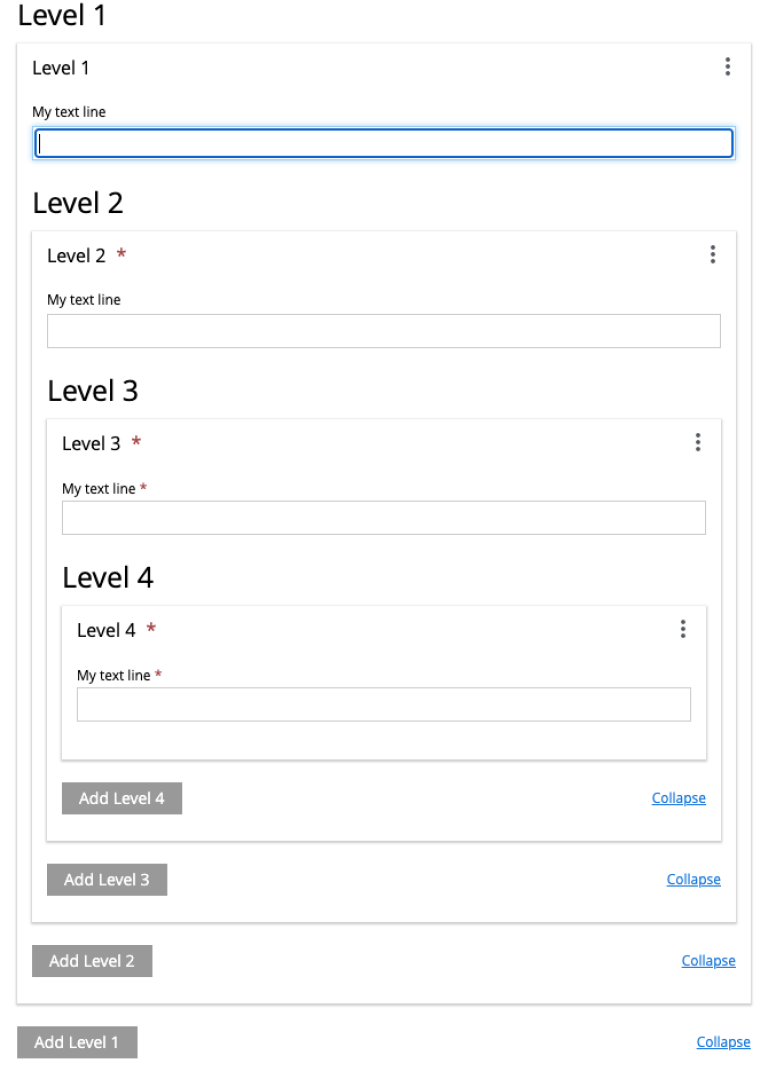Select the Level 4 card title text
Image resolution: width=768 pixels, height=1071 pixels.
[x=106, y=630]
